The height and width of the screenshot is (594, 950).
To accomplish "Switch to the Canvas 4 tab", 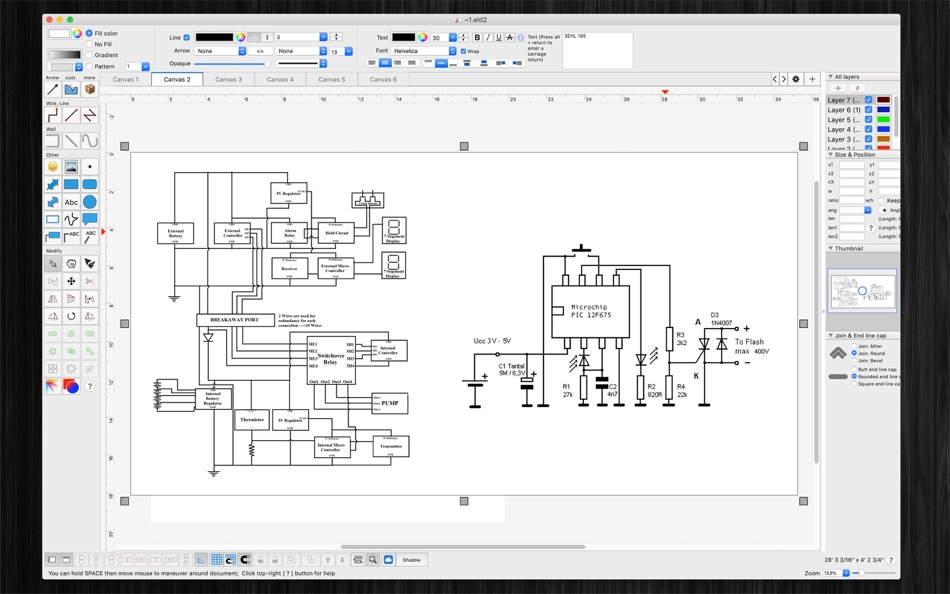I will 280,79.
